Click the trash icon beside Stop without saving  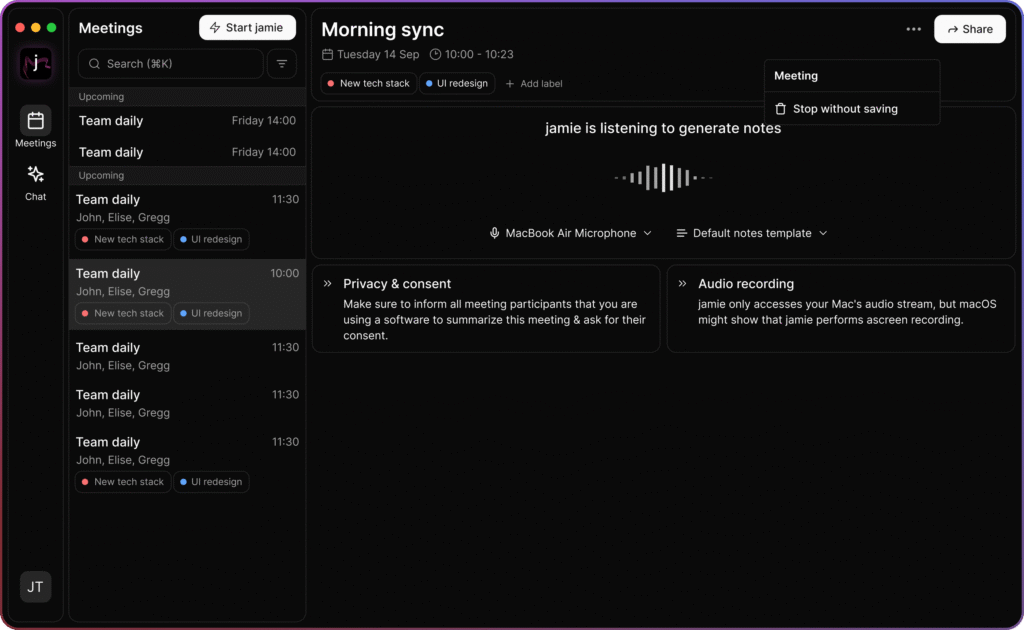781,108
